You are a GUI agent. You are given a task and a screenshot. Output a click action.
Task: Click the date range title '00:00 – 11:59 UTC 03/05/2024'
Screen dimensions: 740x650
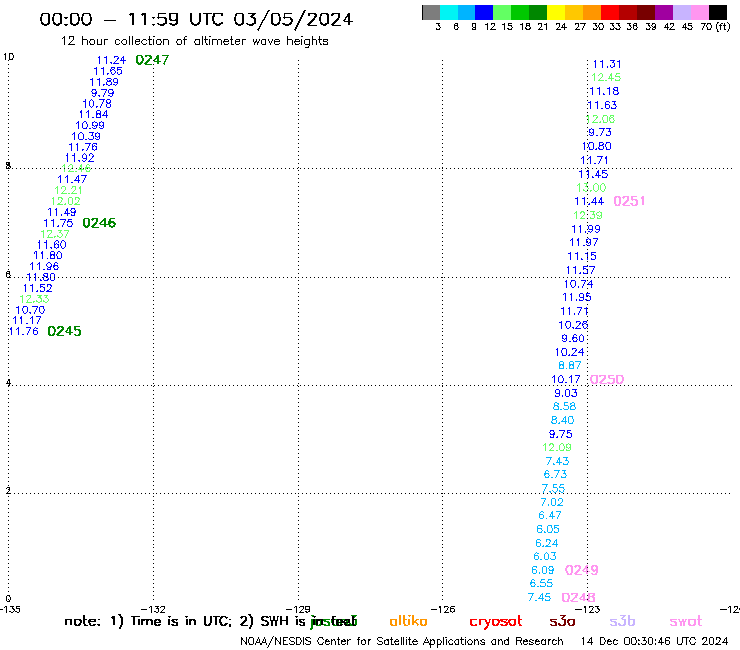point(196,20)
